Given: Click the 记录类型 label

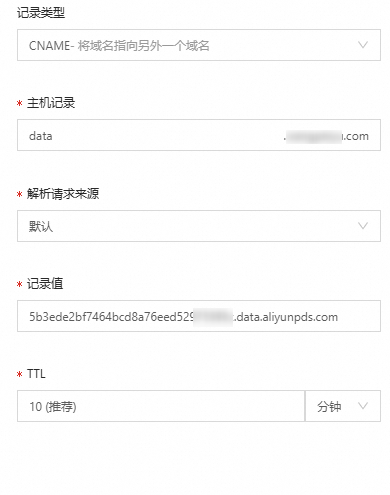Looking at the screenshot, I should (41, 13).
